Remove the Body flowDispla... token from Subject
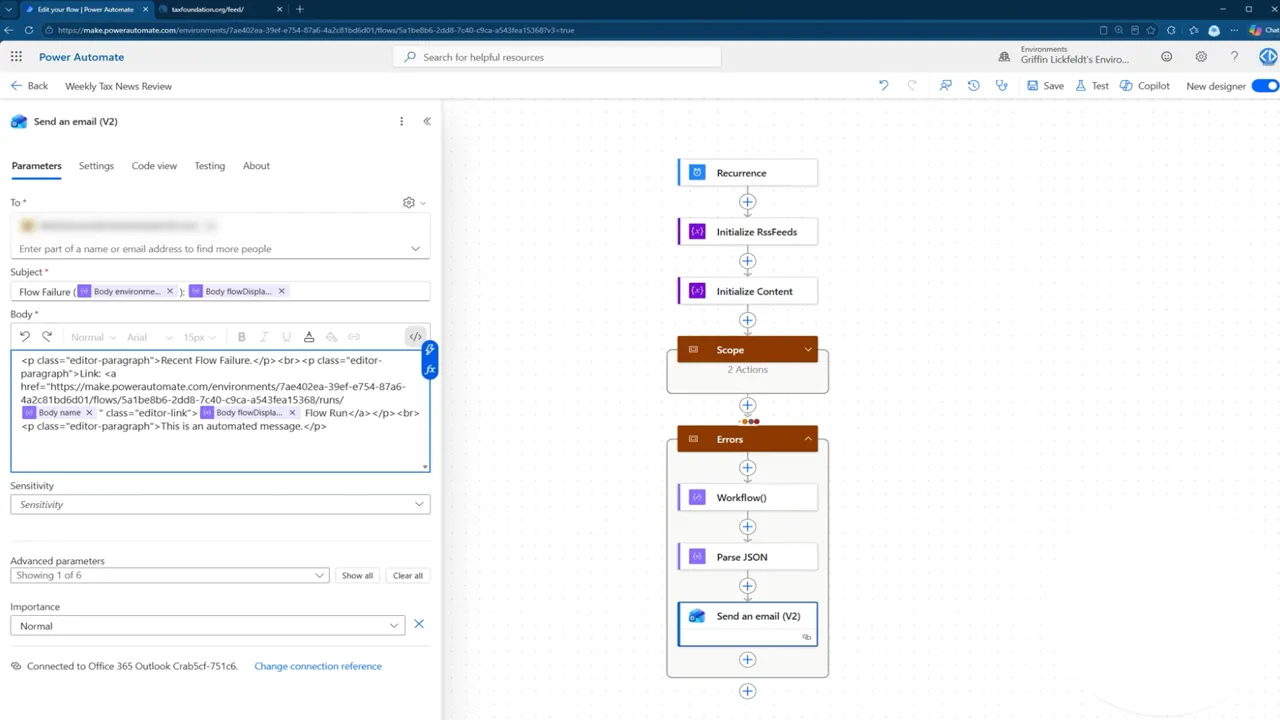 coord(281,291)
